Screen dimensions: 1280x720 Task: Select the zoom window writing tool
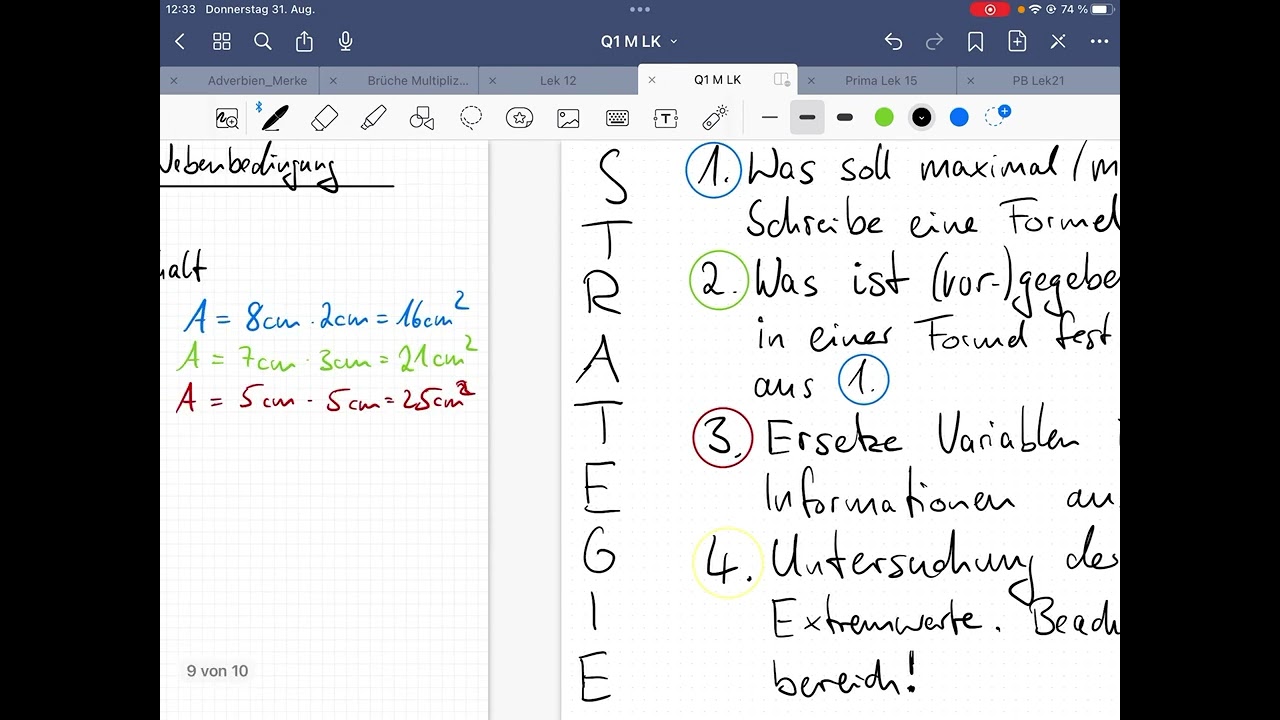point(227,118)
